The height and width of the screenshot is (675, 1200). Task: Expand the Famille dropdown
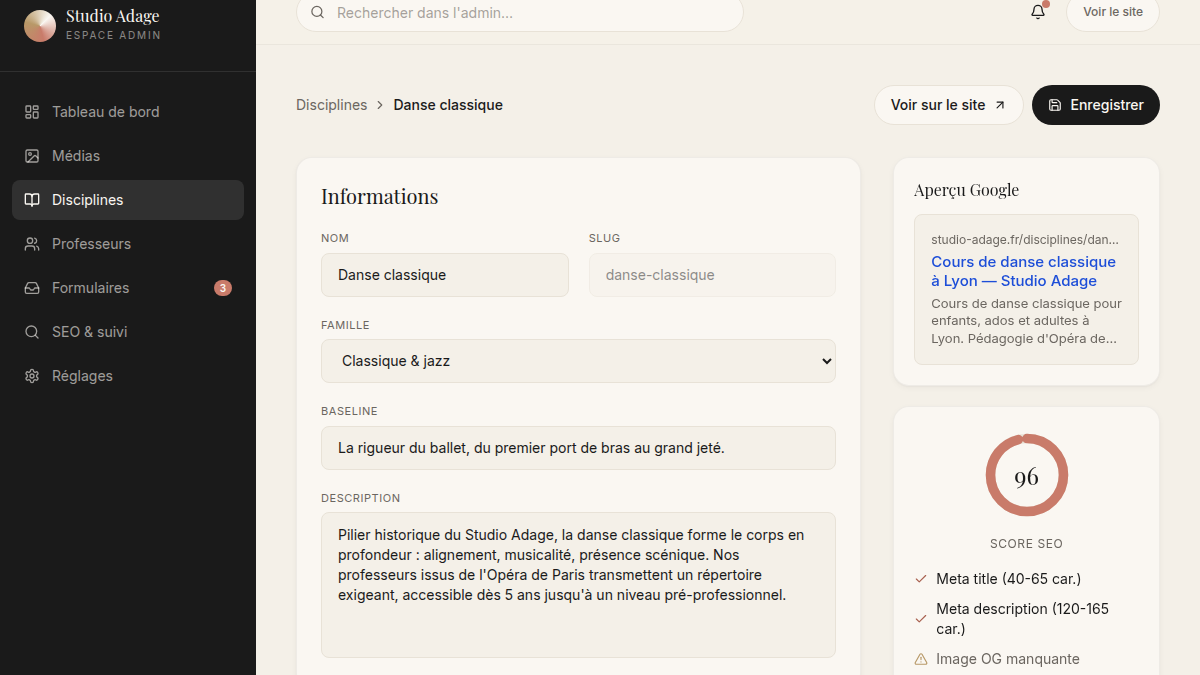tap(578, 361)
